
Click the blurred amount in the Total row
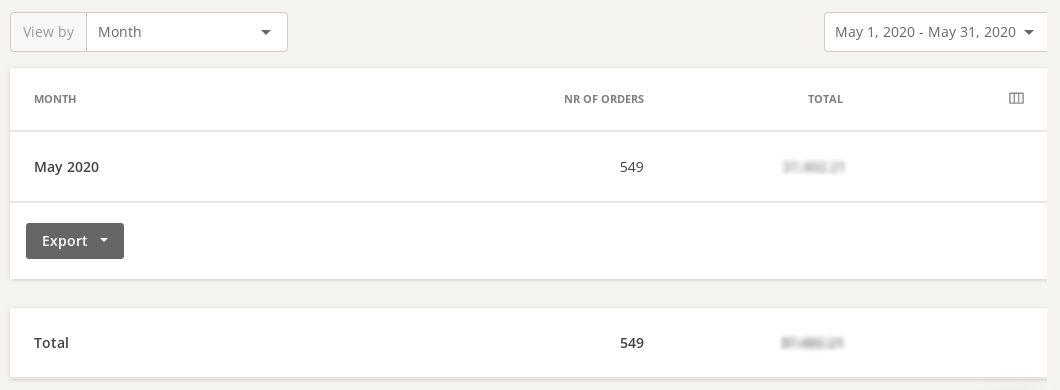click(812, 343)
